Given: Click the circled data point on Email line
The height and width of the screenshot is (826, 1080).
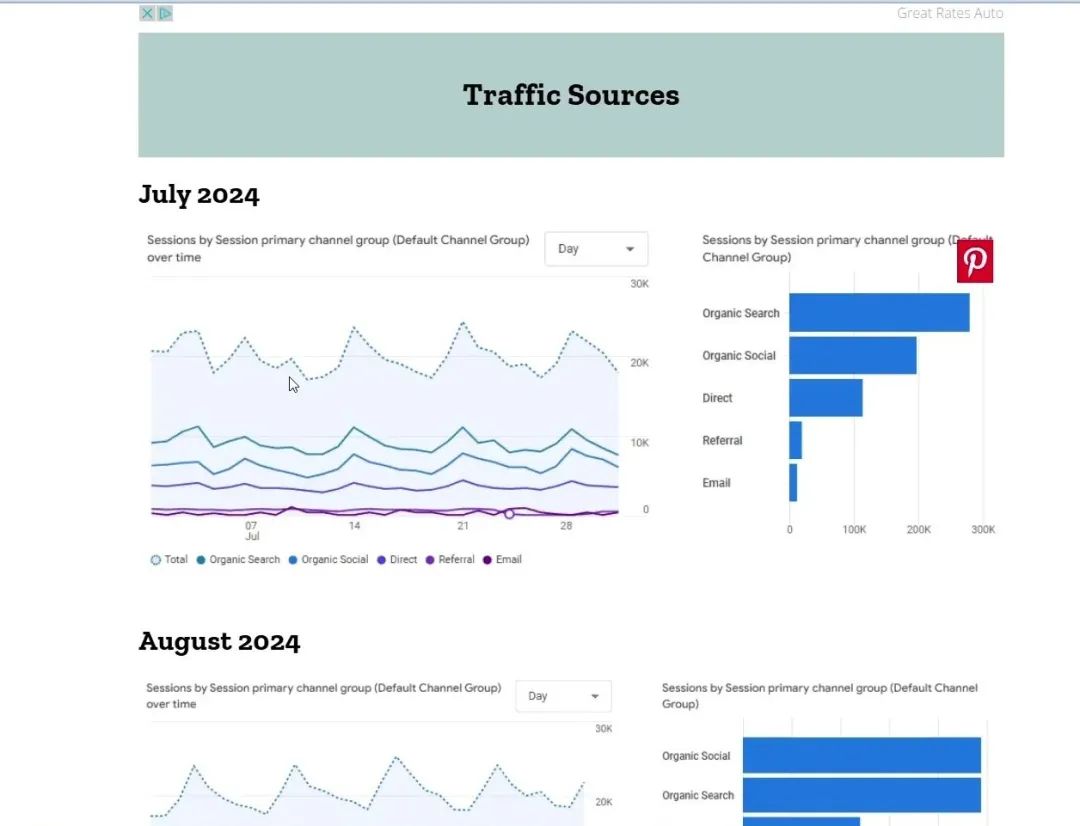Looking at the screenshot, I should tap(509, 514).
